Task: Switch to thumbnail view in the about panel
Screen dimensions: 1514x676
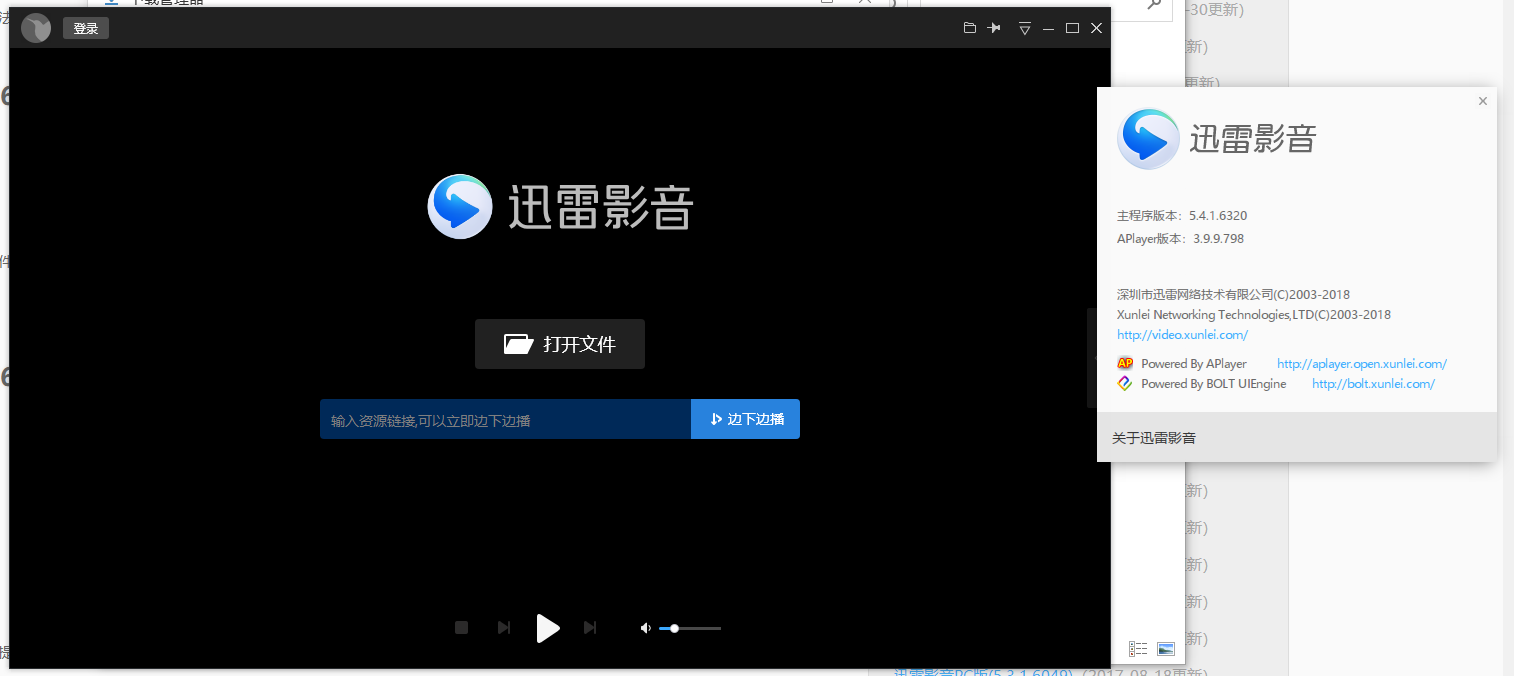Action: click(x=1165, y=648)
